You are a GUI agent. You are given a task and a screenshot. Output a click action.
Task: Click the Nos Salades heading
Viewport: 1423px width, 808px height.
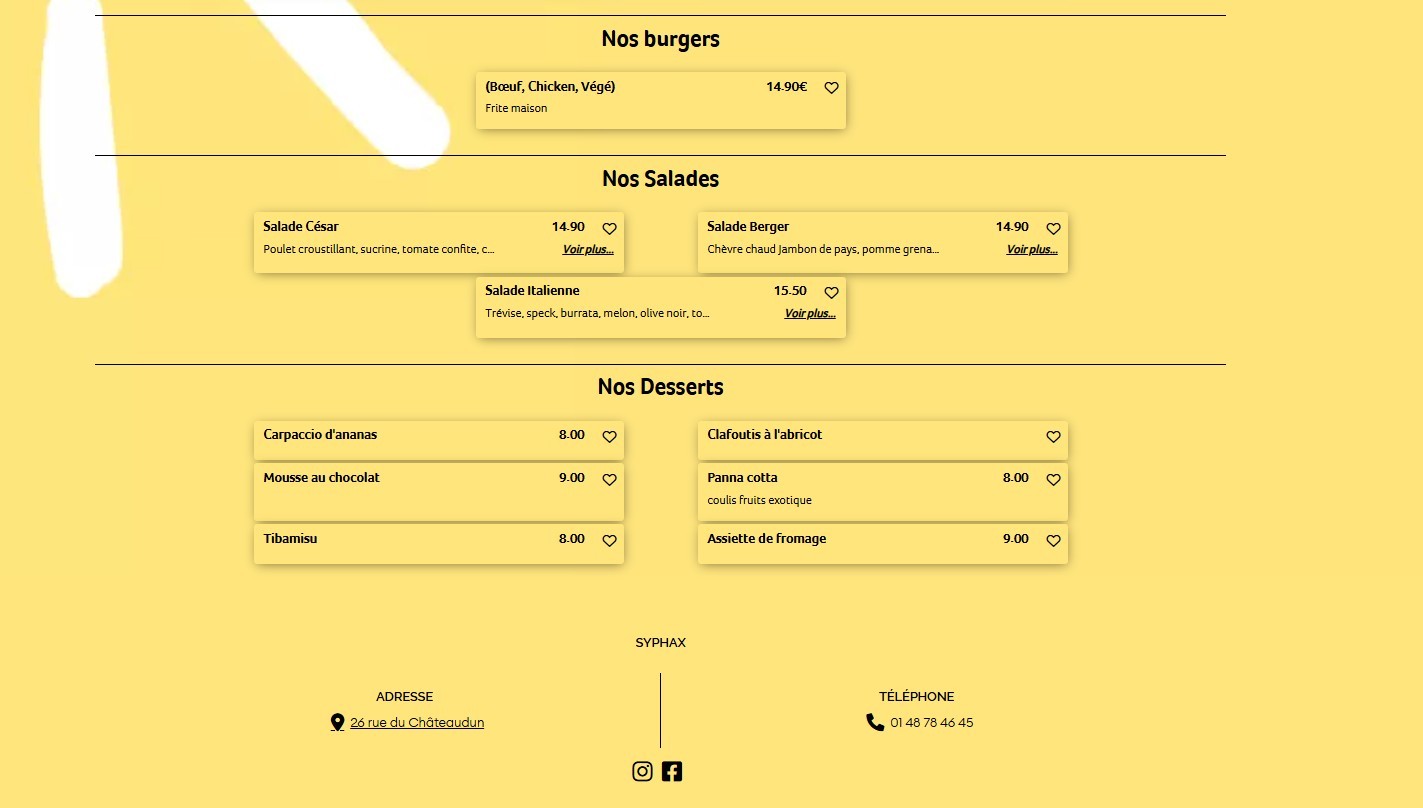(x=660, y=179)
